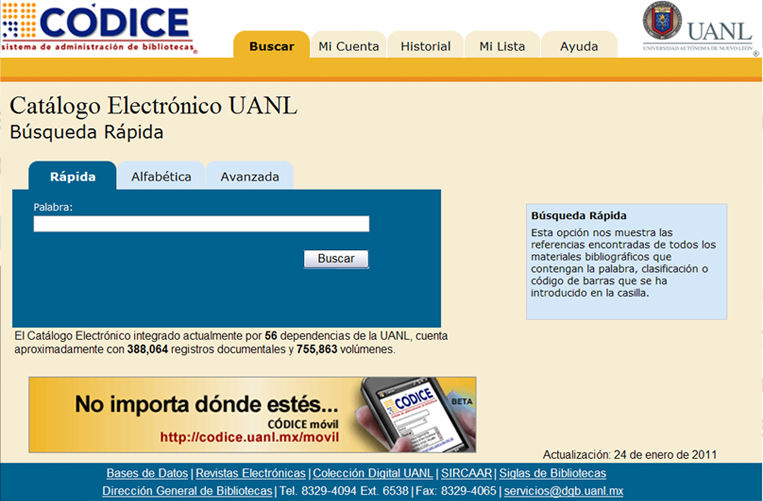Switch to Mi Lista tab

pos(502,46)
